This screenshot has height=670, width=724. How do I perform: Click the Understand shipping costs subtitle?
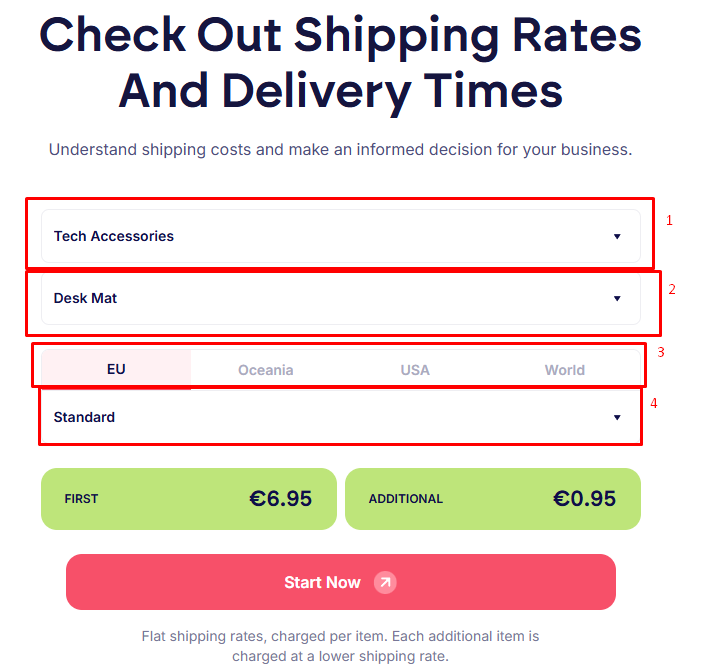[x=340, y=150]
